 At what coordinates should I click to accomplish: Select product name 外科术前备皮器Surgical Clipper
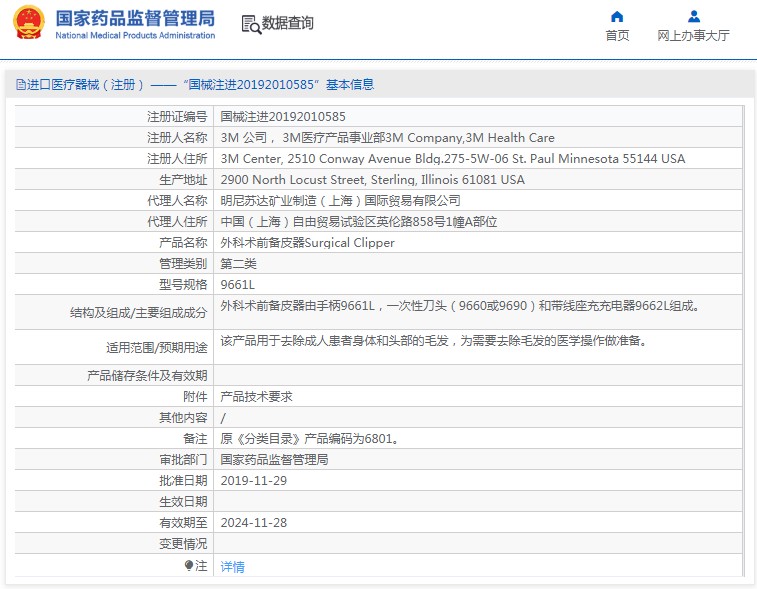pyautogui.click(x=308, y=243)
